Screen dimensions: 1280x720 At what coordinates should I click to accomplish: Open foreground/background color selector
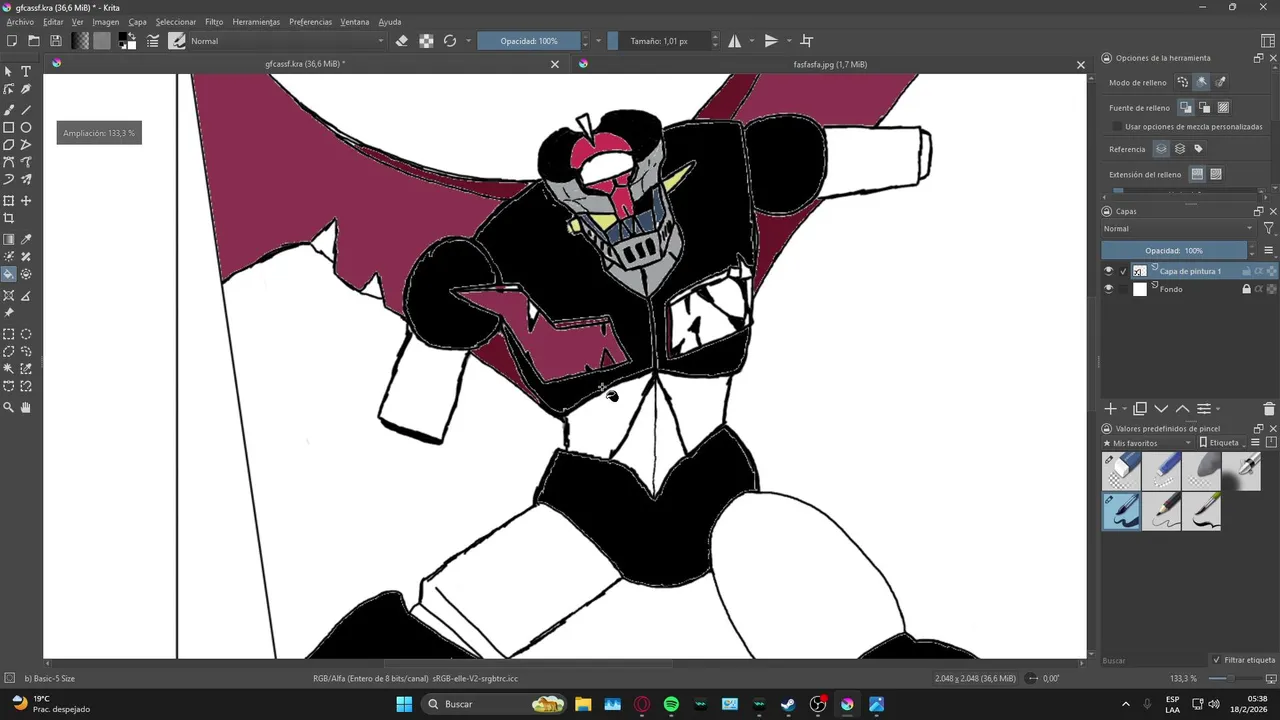pos(127,41)
